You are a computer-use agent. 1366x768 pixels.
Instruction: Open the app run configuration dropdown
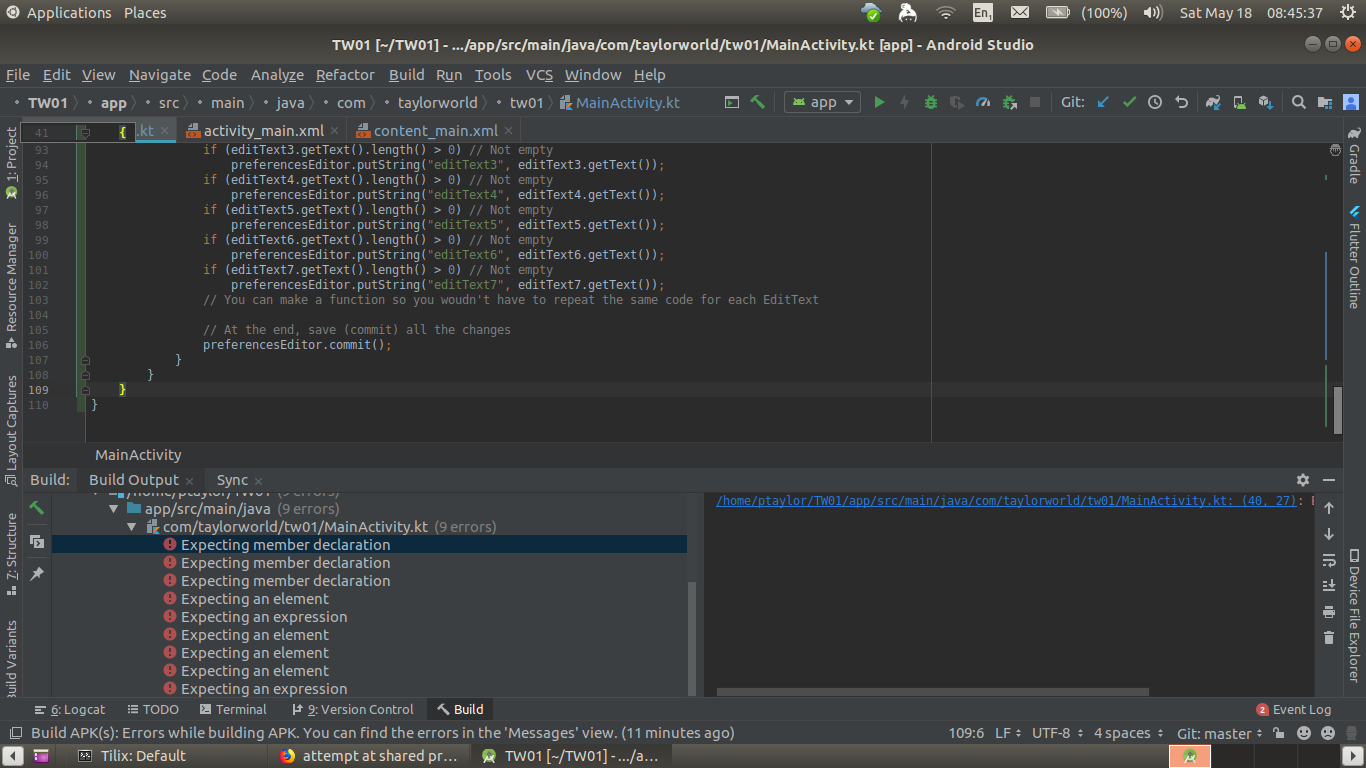(x=824, y=102)
